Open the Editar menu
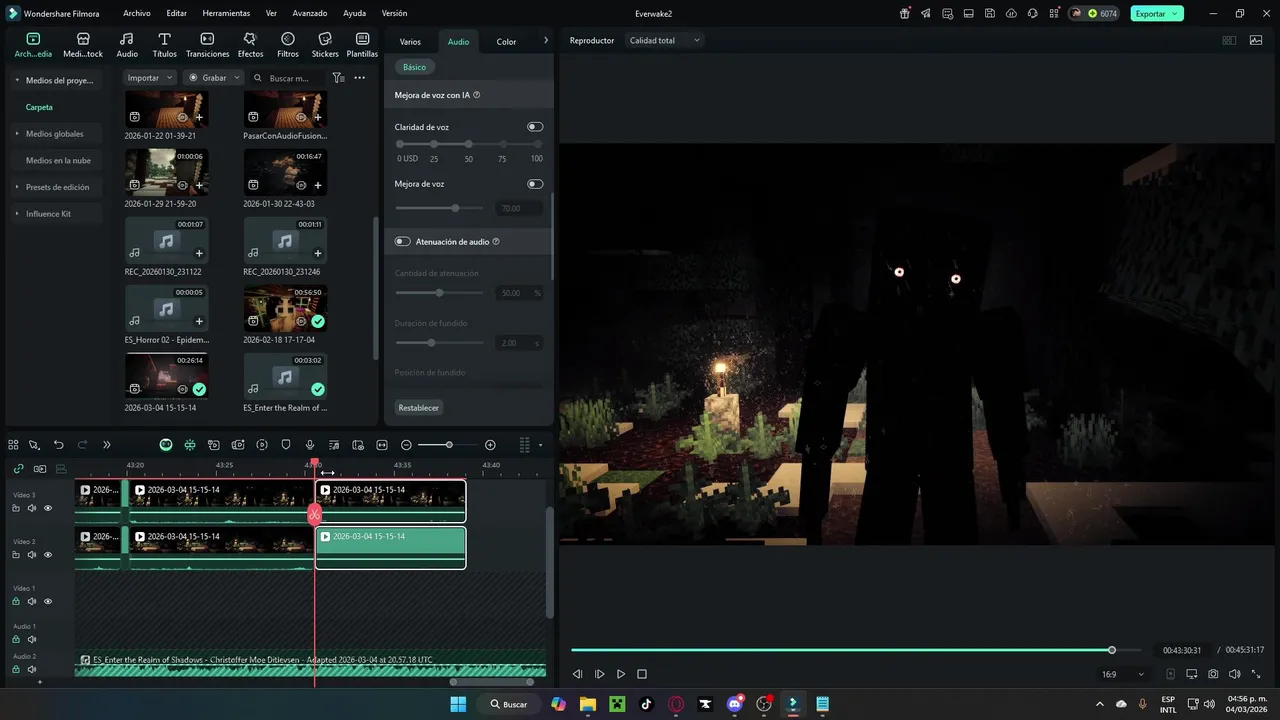Image resolution: width=1280 pixels, height=720 pixels. 177,14
